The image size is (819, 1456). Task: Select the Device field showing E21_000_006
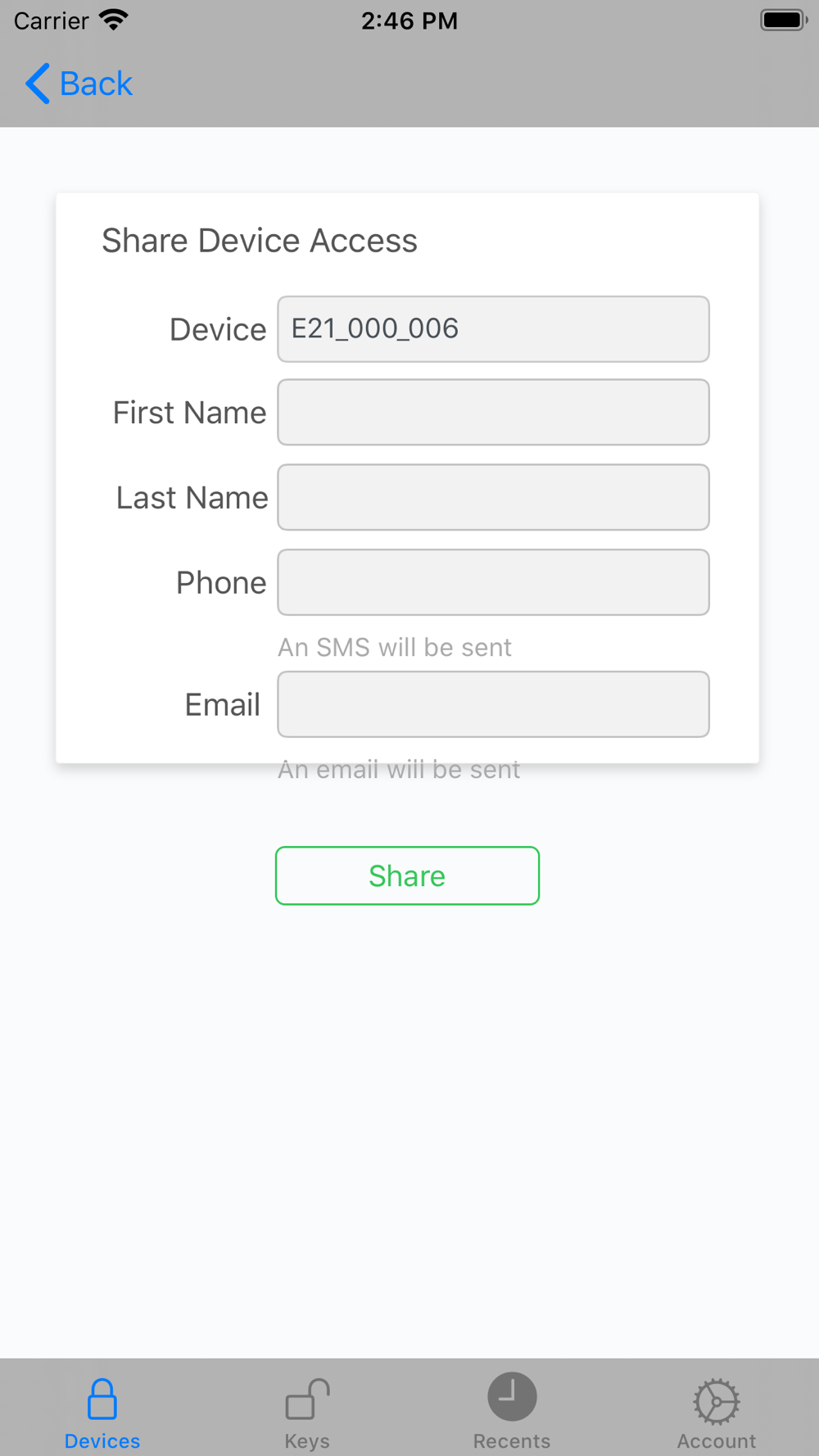point(493,329)
